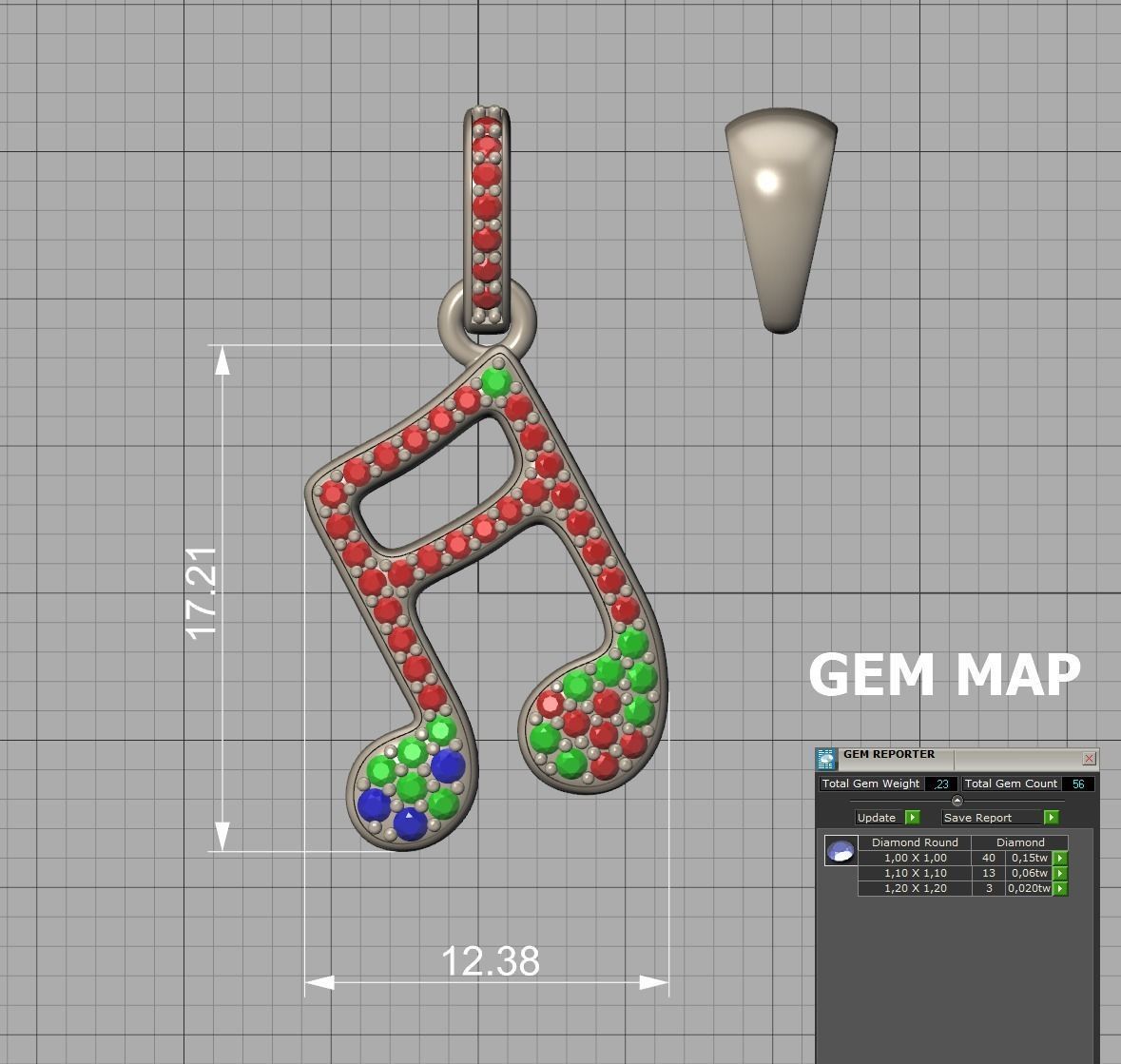
Task: Click the Gem Reporter panel icon
Action: coord(825,759)
